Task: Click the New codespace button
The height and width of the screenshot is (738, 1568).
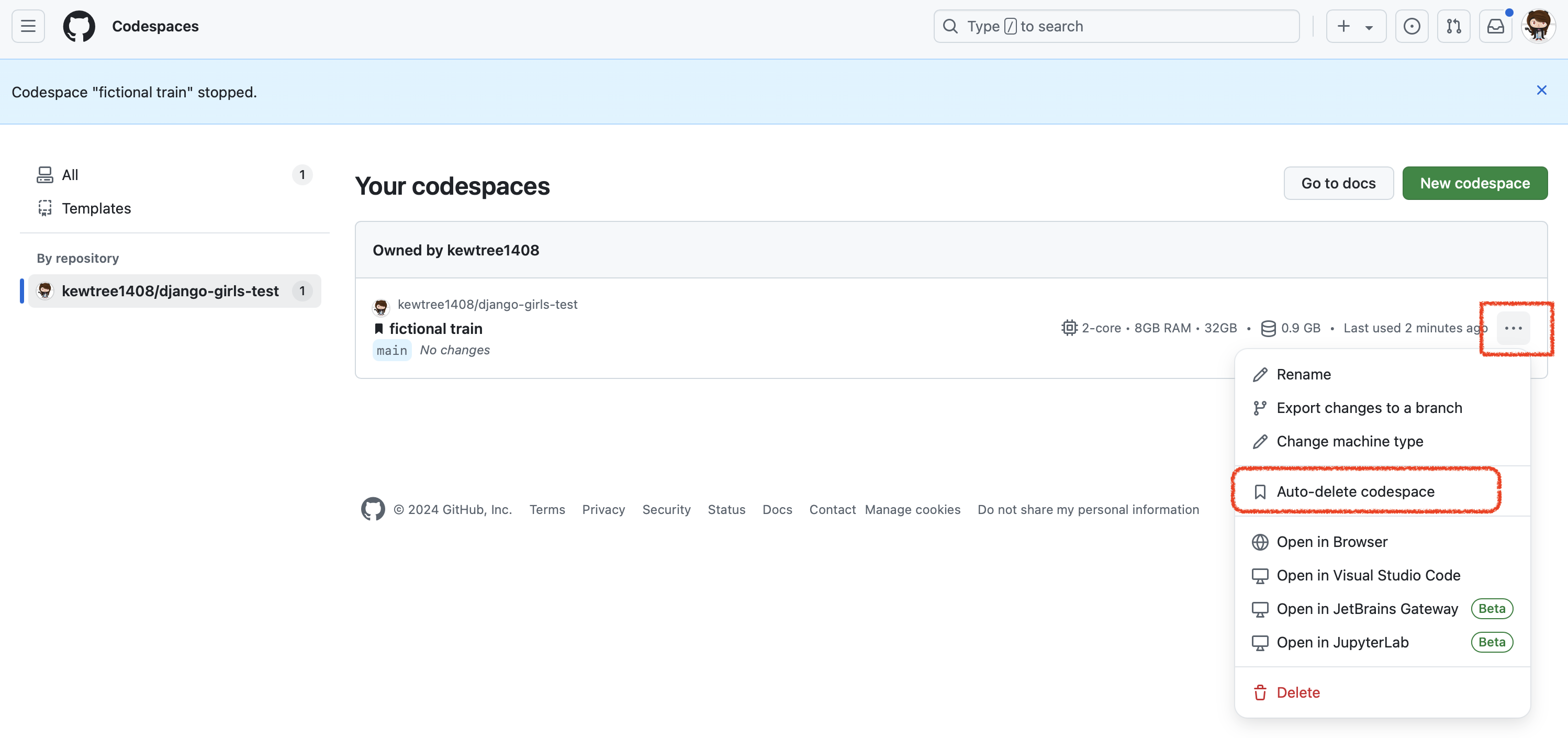Action: (x=1474, y=183)
